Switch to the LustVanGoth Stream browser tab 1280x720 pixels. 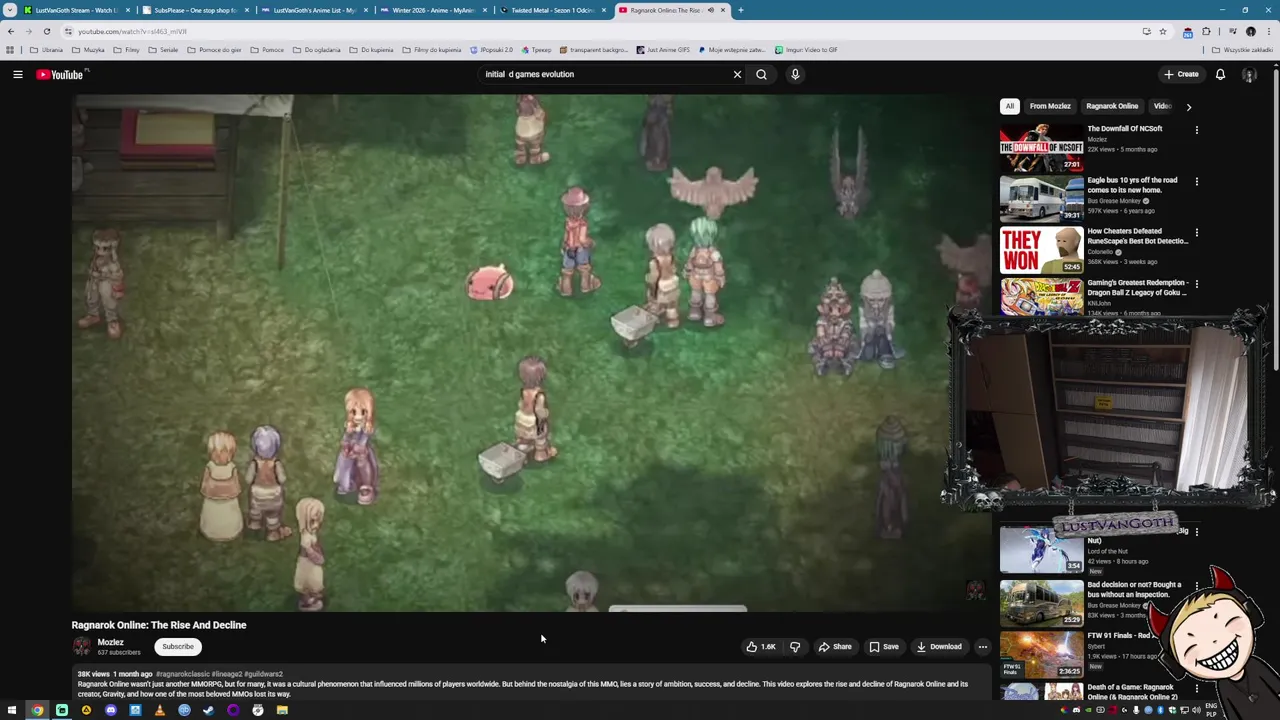[x=75, y=10]
